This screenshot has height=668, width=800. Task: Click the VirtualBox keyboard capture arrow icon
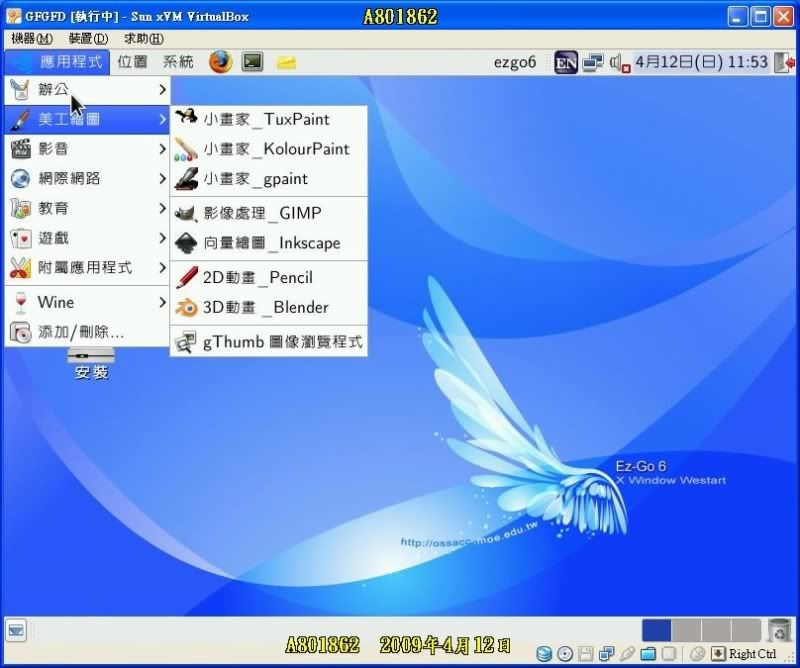coord(718,654)
